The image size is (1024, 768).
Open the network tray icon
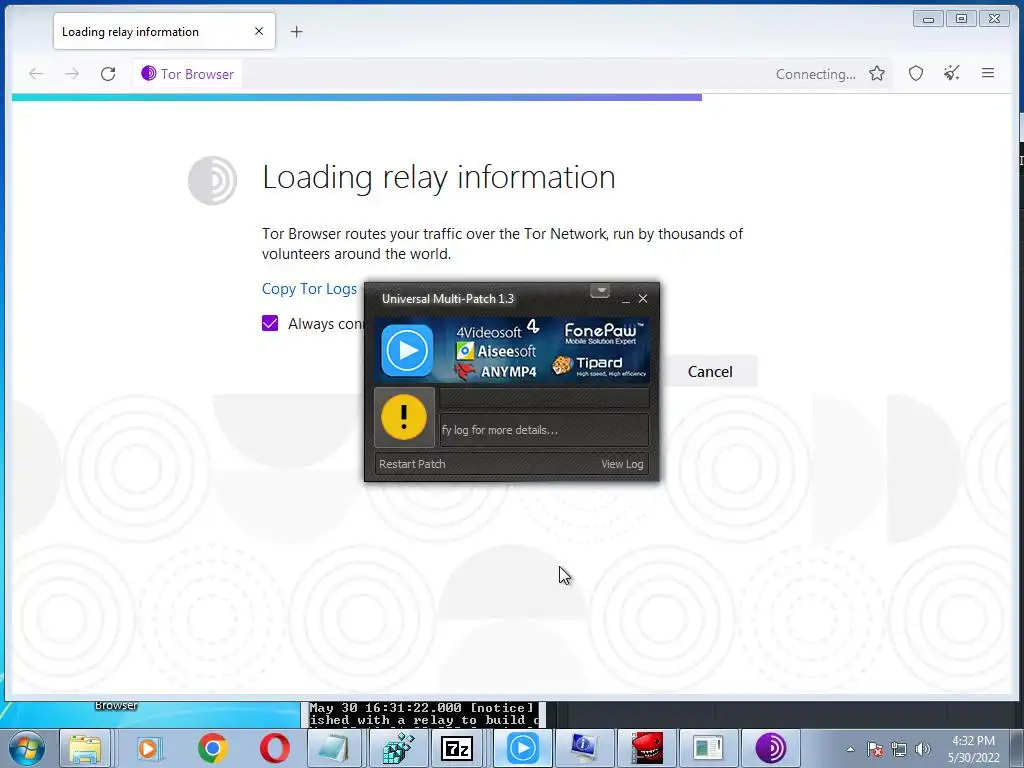point(899,749)
